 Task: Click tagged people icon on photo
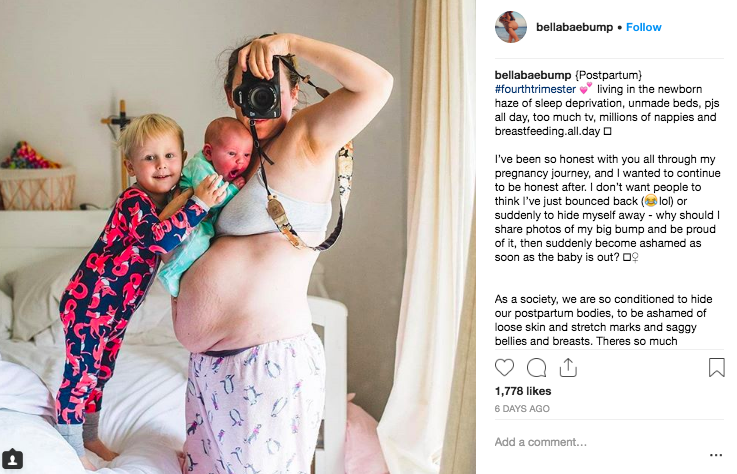pyautogui.click(x=12, y=458)
